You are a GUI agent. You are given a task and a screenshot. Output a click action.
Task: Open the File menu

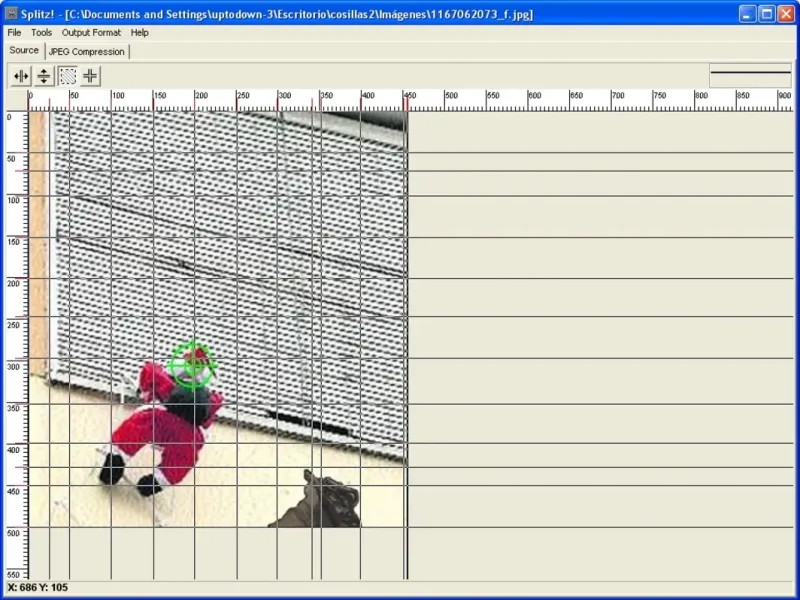pyautogui.click(x=14, y=33)
